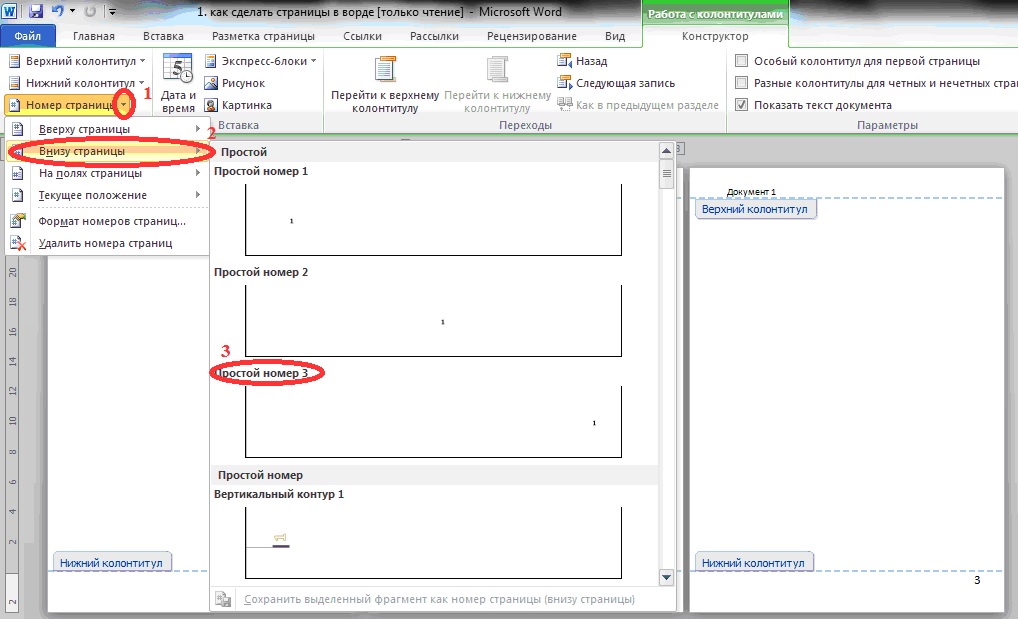Click the Картинка clip art icon
Screen dimensions: 1018x619
(210, 105)
